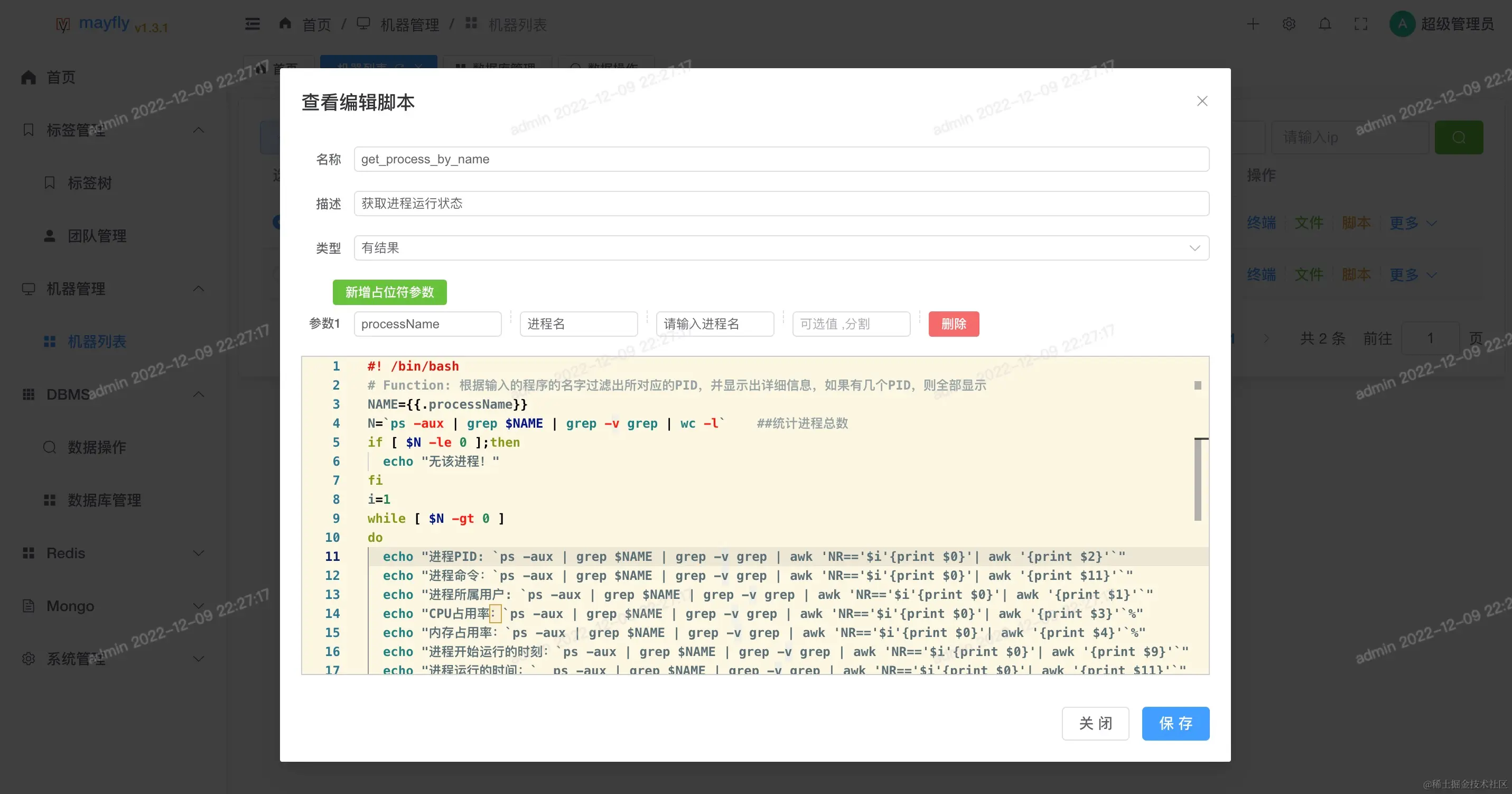The image size is (1512, 794).
Task: Open the settings gear in header
Action: coord(1289,24)
